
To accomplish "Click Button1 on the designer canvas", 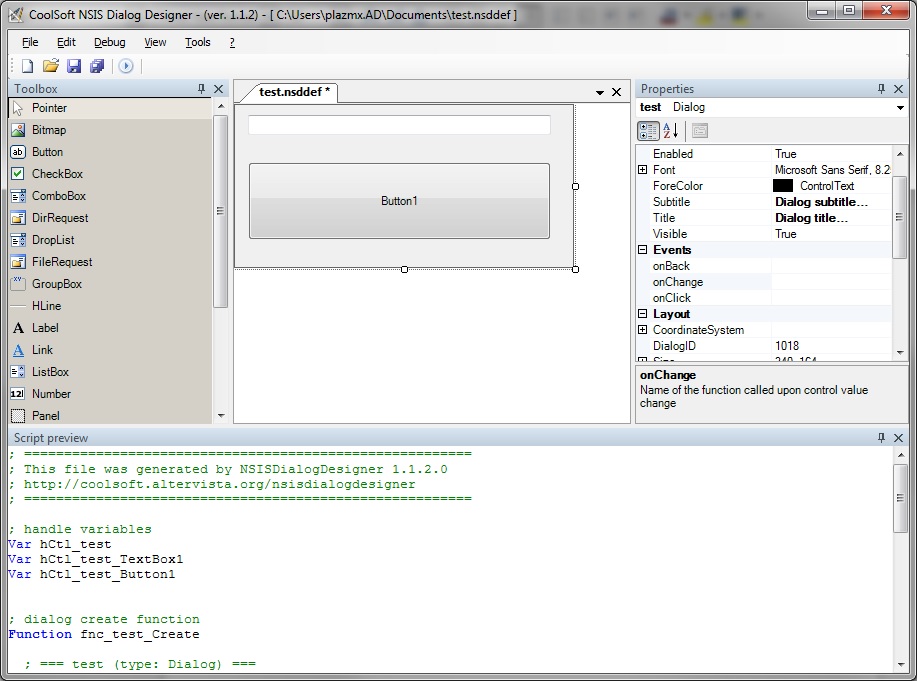I will click(399, 201).
